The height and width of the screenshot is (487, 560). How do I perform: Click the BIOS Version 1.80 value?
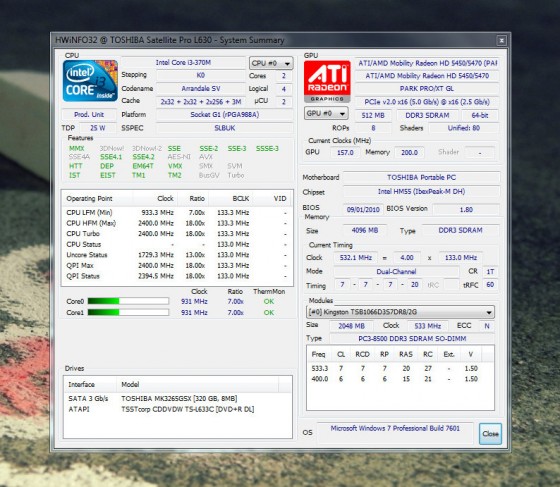coord(466,209)
